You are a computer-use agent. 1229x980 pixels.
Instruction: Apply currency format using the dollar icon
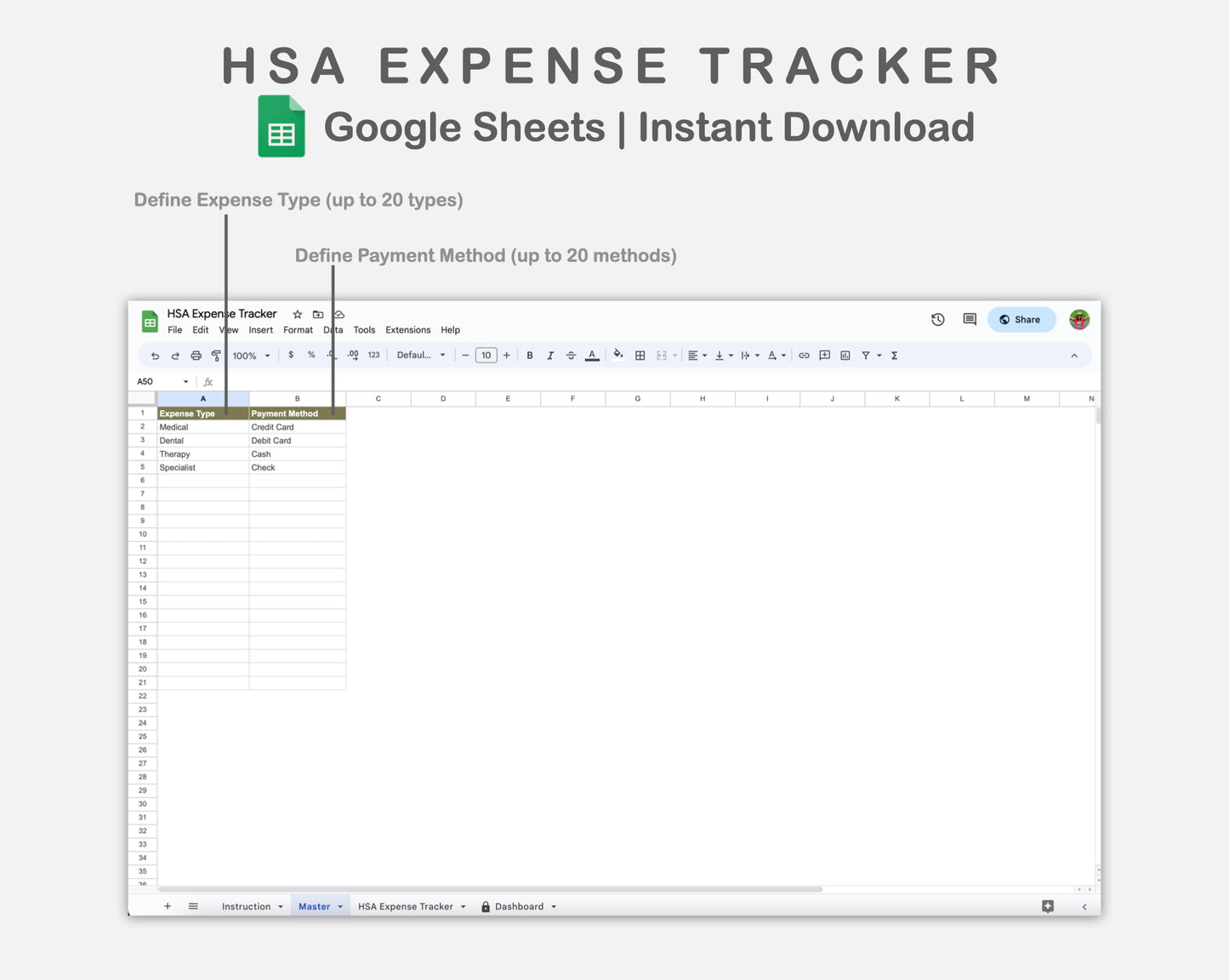[289, 355]
